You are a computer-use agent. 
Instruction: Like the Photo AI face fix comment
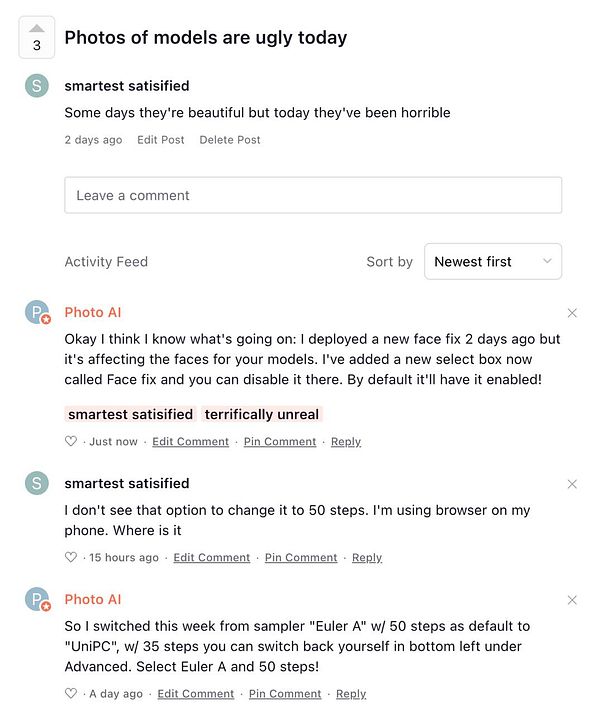point(71,442)
